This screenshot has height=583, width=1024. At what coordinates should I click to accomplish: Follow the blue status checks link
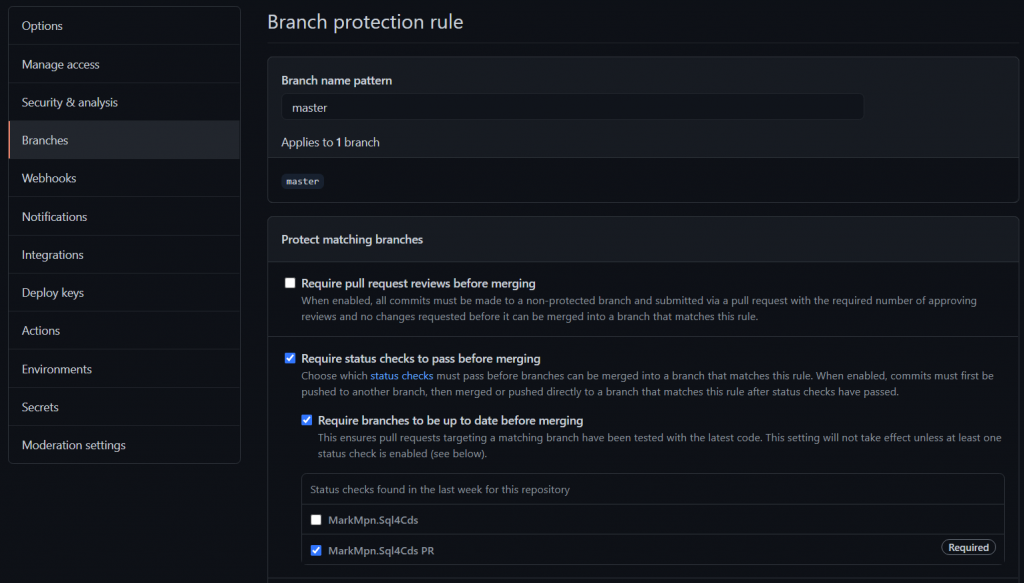tap(401, 376)
